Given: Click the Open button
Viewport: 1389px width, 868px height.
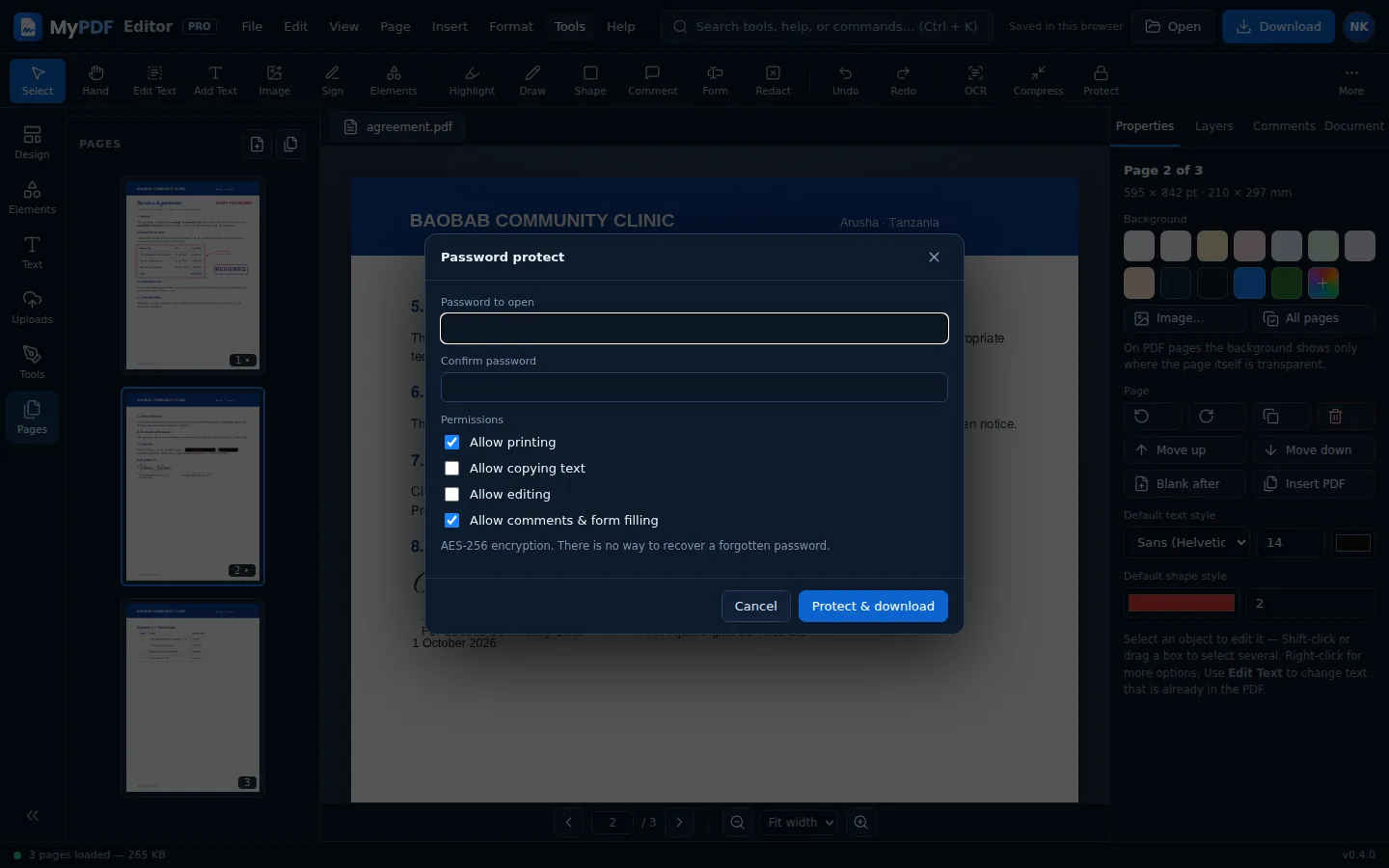Looking at the screenshot, I should pyautogui.click(x=1173, y=27).
